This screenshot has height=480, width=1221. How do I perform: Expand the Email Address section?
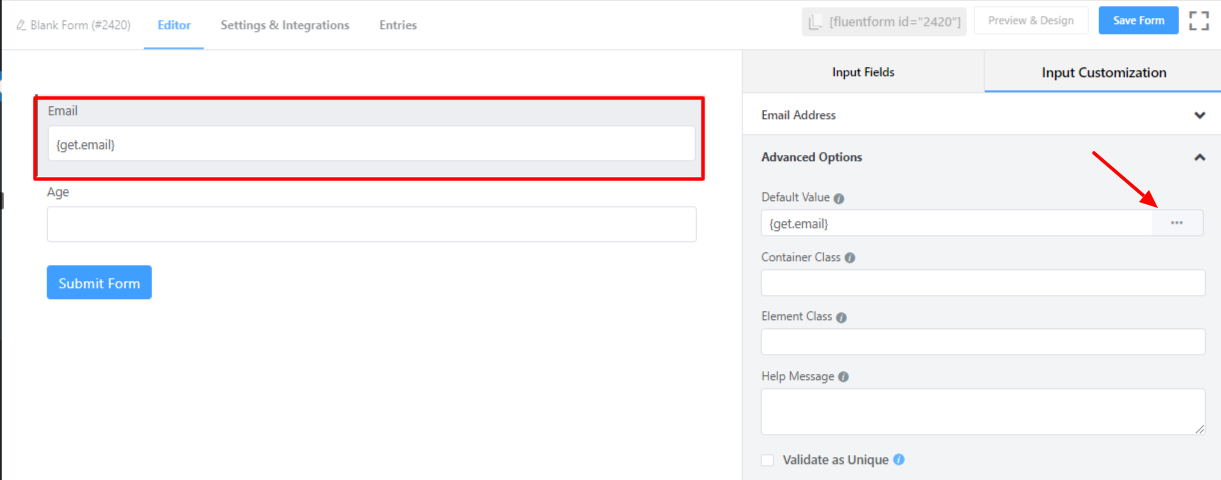pos(1199,115)
